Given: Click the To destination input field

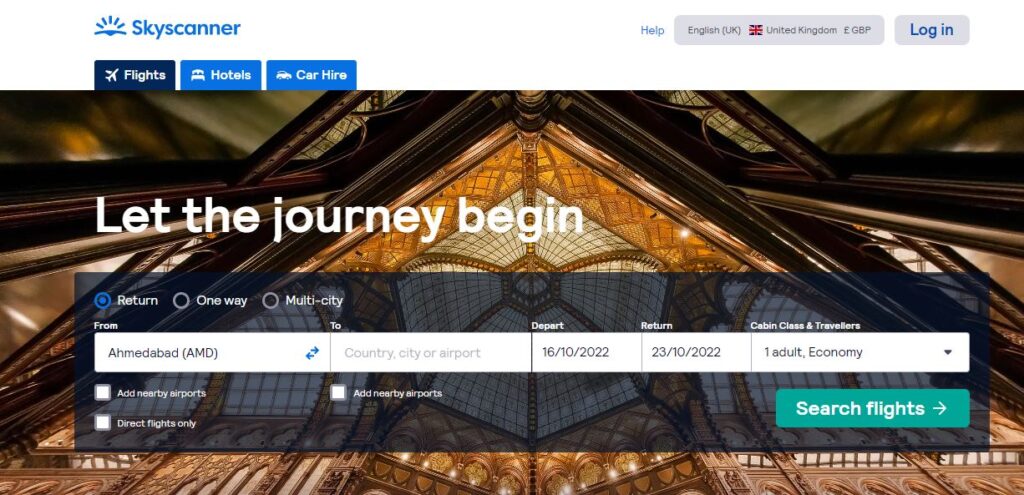Looking at the screenshot, I should coord(431,353).
